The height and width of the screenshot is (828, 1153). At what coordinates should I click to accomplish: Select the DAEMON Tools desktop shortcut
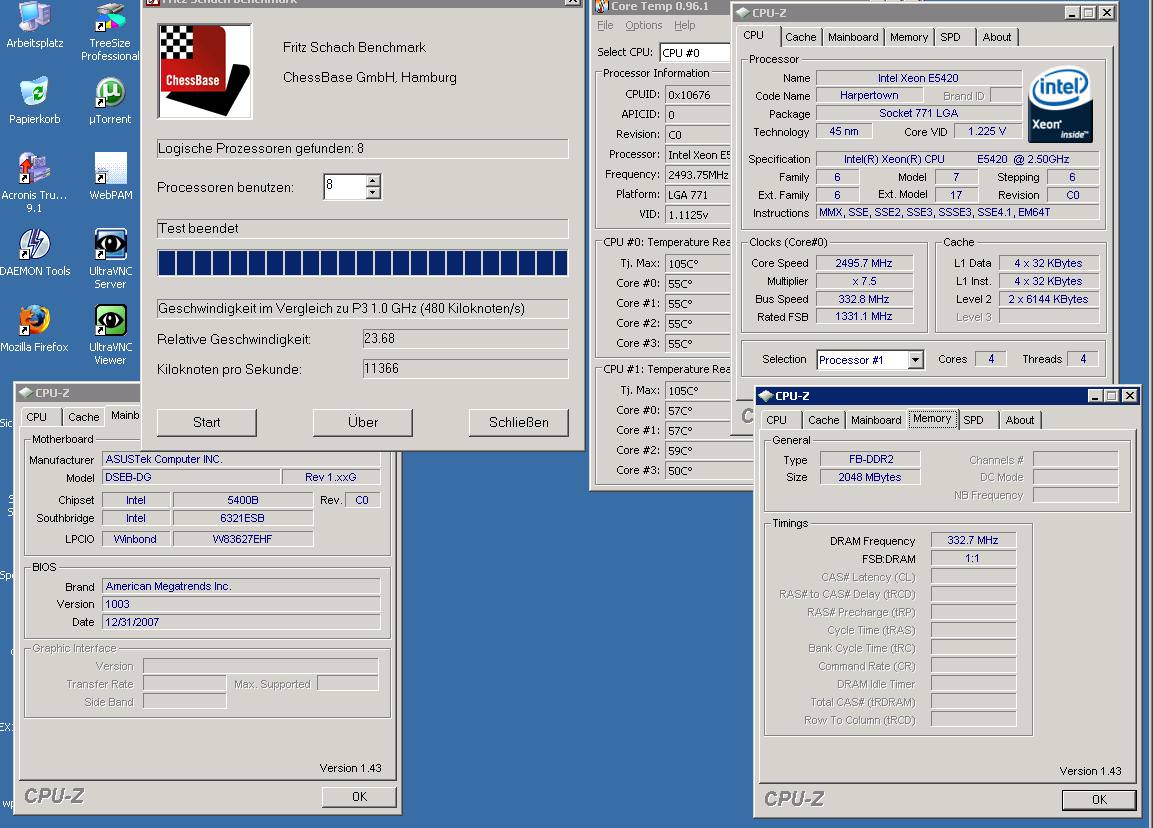pyautogui.click(x=35, y=252)
